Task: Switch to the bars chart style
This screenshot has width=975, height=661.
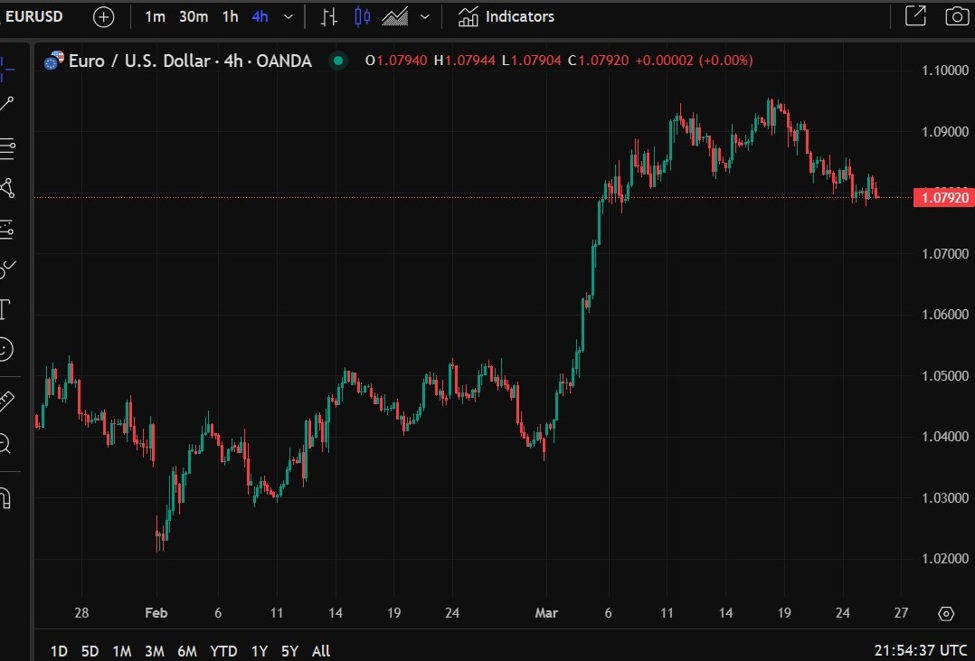Action: pyautogui.click(x=329, y=17)
